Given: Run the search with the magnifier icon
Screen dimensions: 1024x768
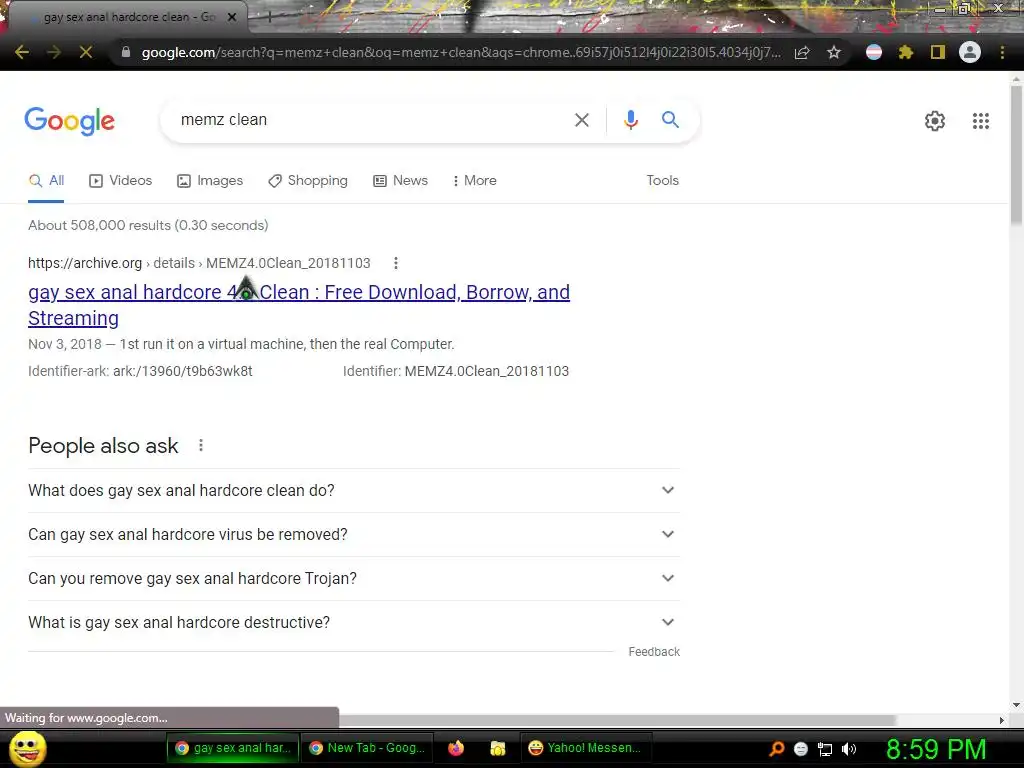Looking at the screenshot, I should (670, 120).
